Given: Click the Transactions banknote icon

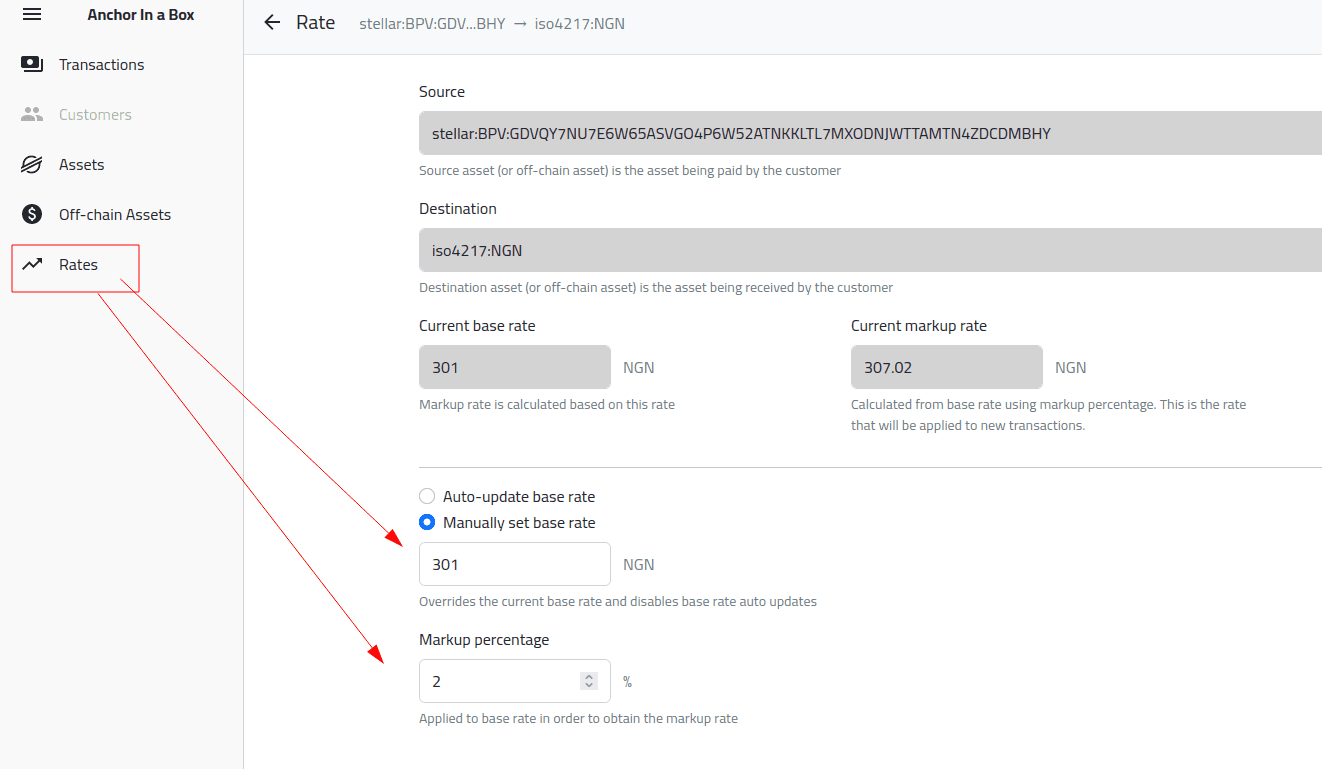Looking at the screenshot, I should (x=32, y=64).
